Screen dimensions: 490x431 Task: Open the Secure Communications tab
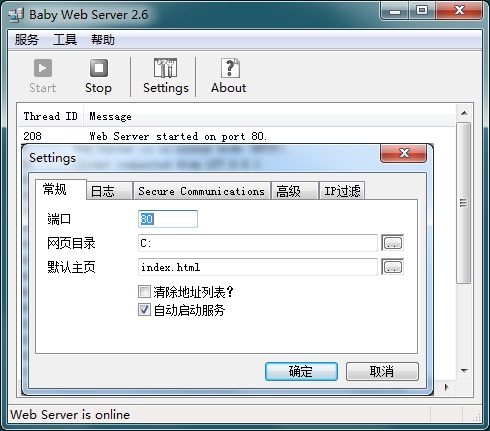(x=202, y=191)
